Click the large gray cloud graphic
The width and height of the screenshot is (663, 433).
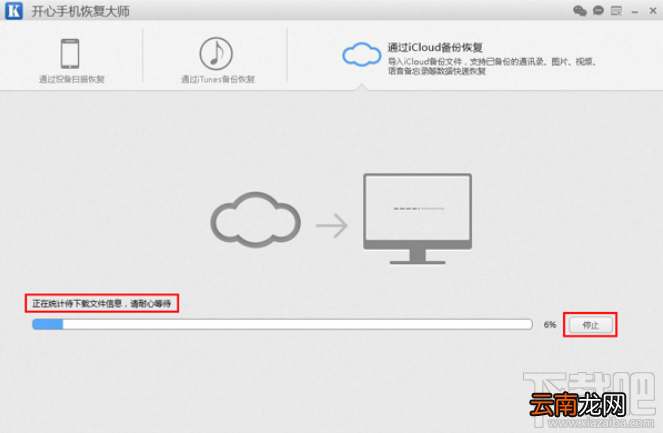click(256, 220)
